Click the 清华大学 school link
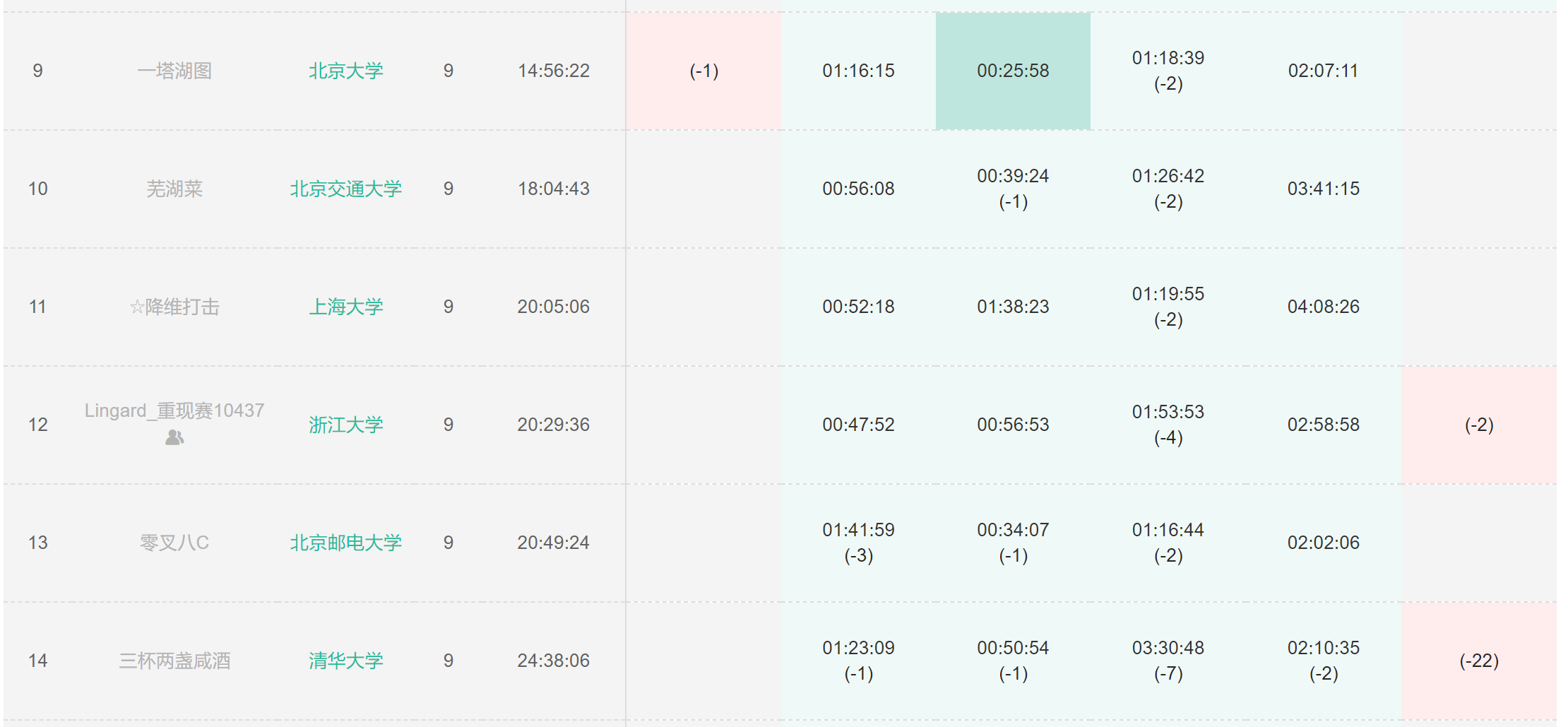1568x727 pixels. coord(345,661)
